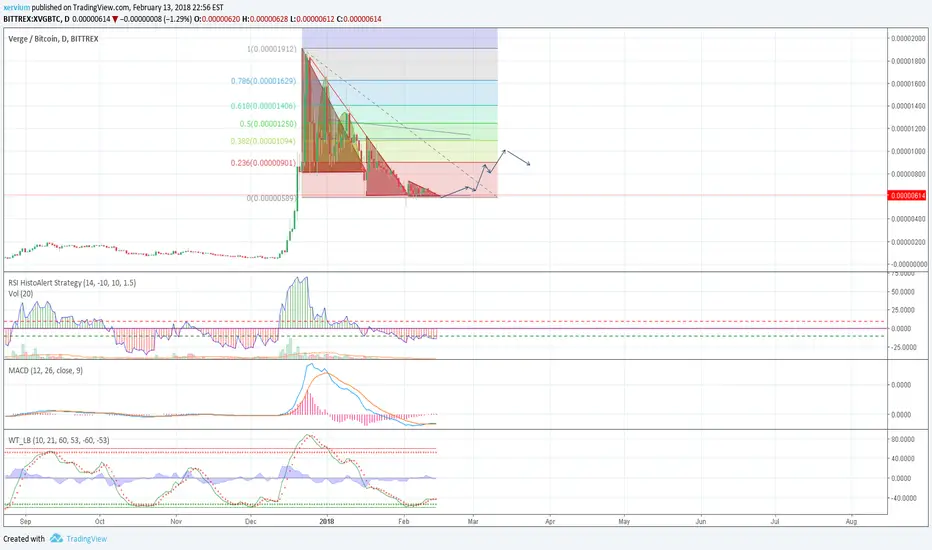Screen dimensions: 932x550
Task: Click the 0.00000200 price axis label
Action: pyautogui.click(x=908, y=241)
